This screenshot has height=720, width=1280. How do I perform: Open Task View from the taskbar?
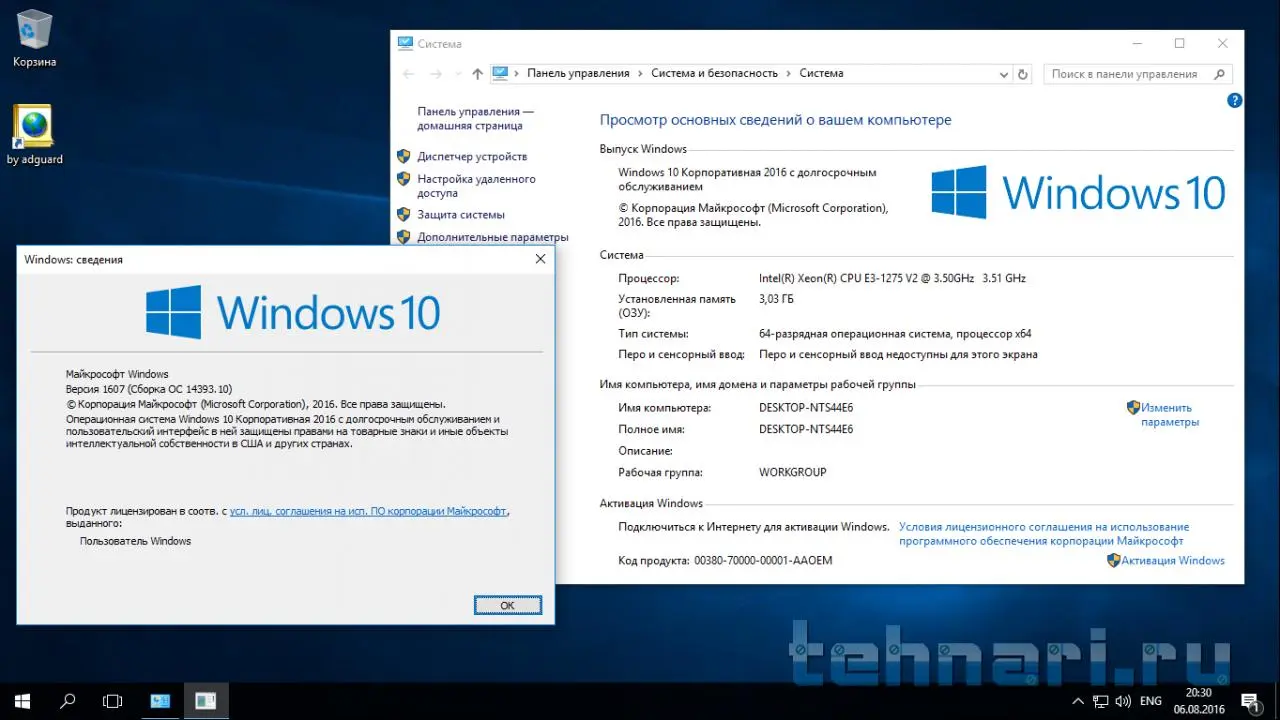pyautogui.click(x=113, y=701)
